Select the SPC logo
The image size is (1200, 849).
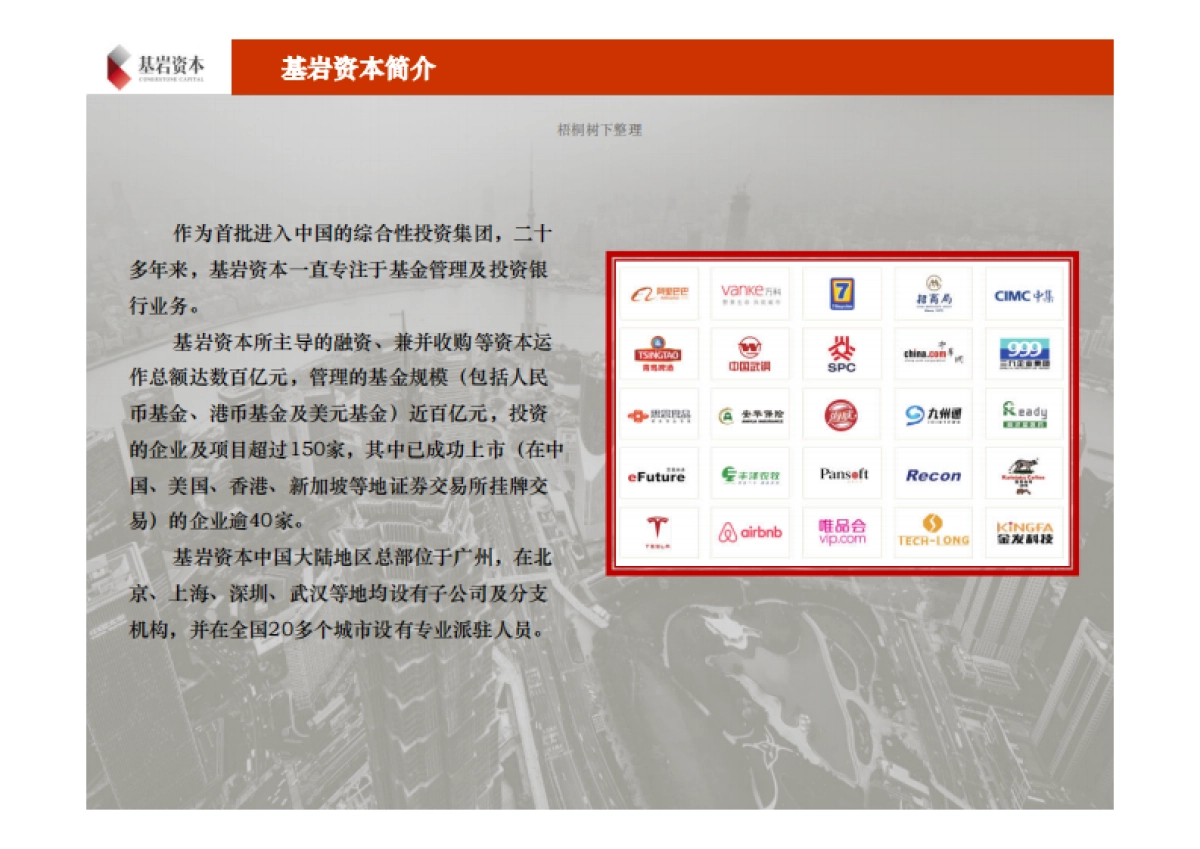[840, 353]
